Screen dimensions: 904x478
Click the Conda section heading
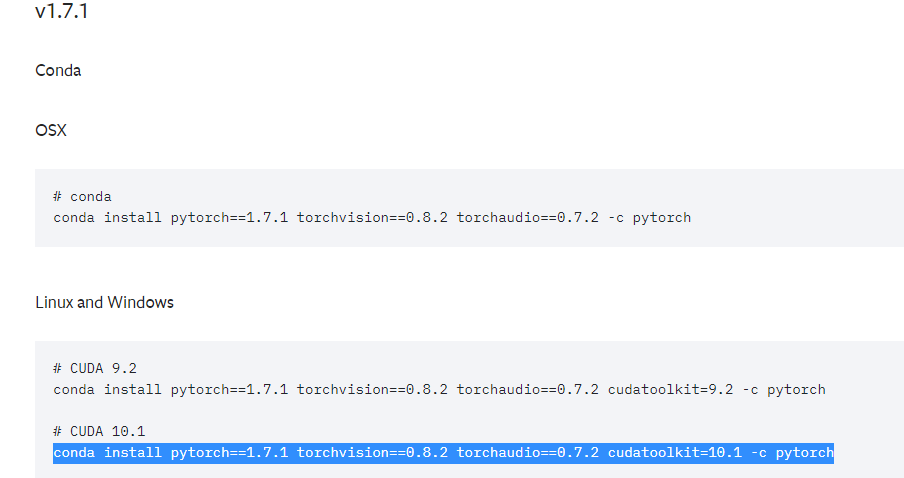point(58,70)
